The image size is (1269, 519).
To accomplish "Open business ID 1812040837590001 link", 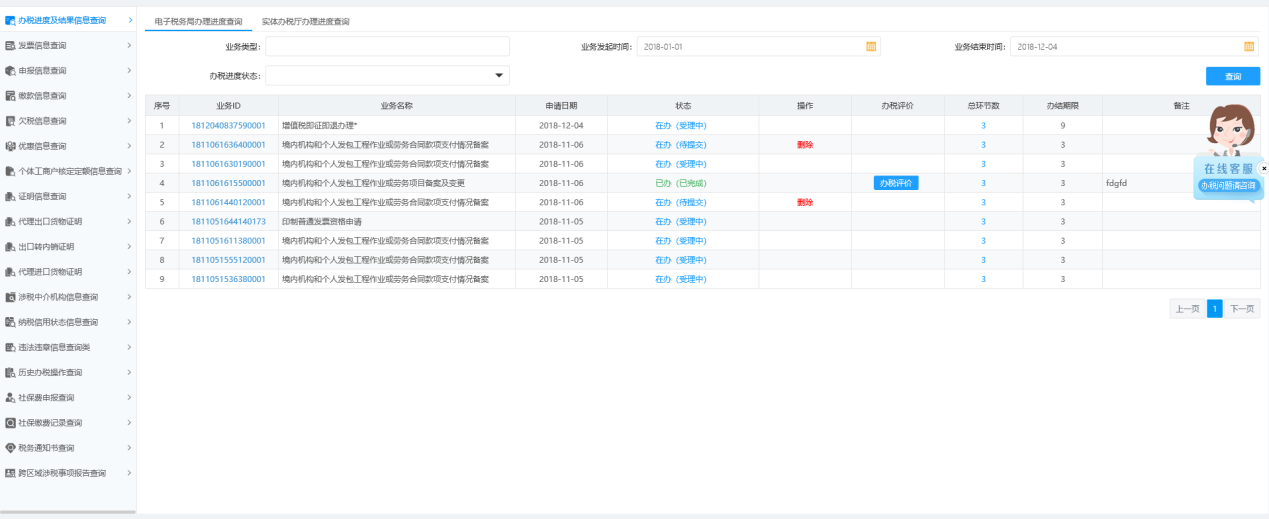I will point(228,126).
